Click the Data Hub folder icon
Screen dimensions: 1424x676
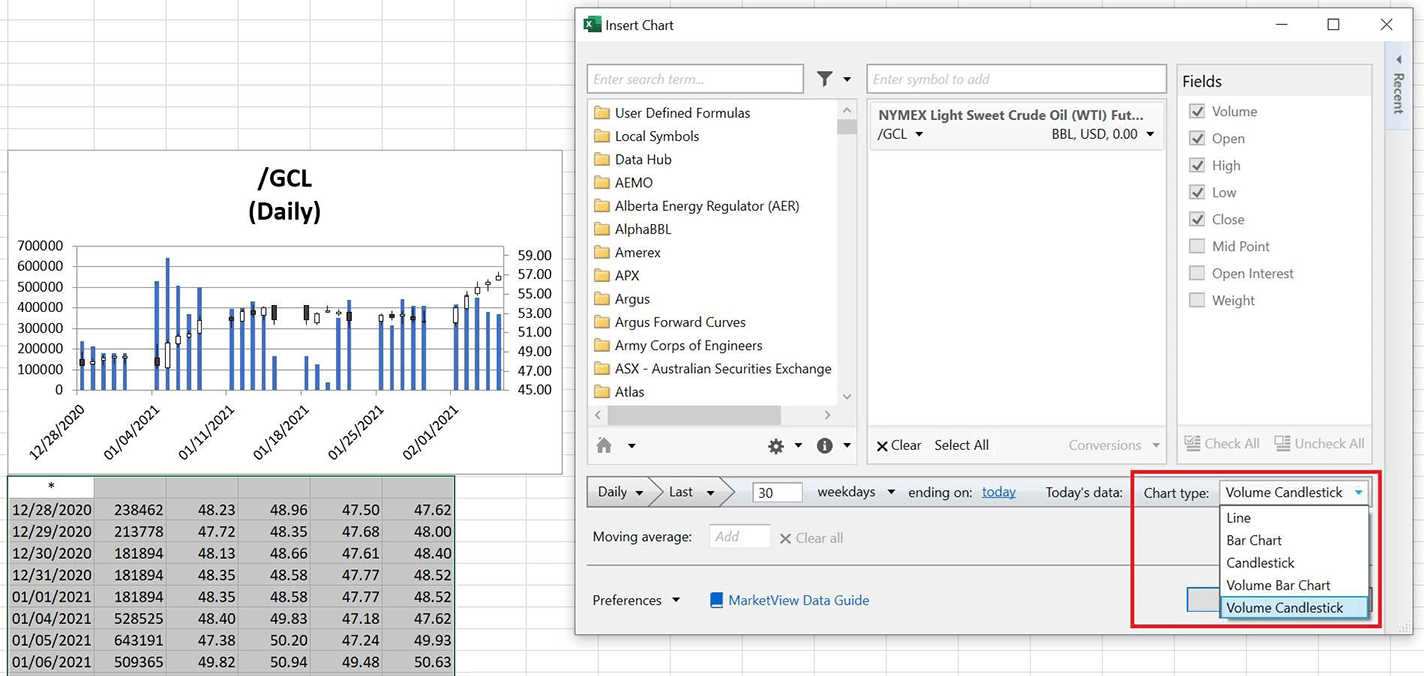coord(602,159)
